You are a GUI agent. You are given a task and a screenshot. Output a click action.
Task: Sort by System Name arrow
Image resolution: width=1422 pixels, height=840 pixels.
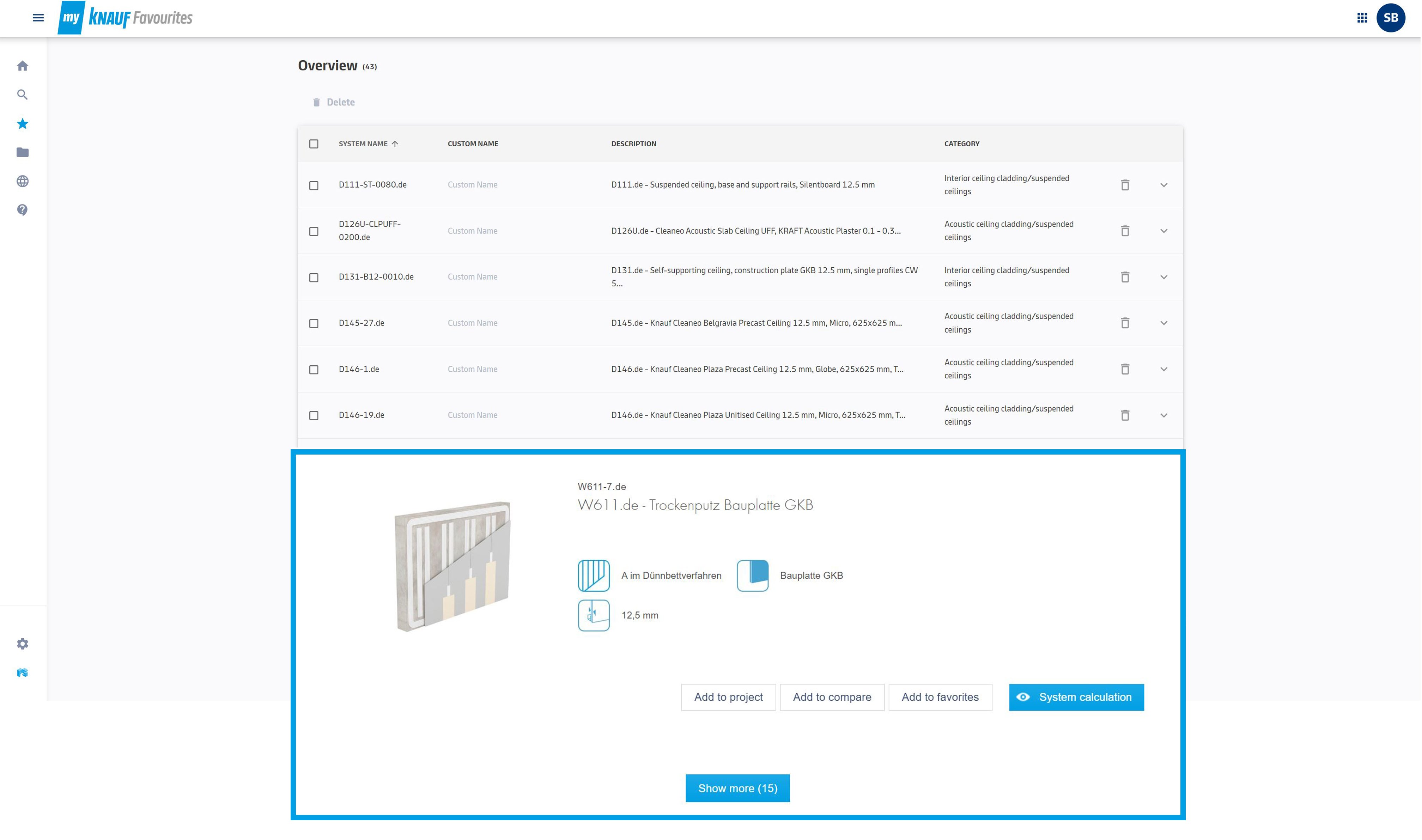tap(395, 144)
